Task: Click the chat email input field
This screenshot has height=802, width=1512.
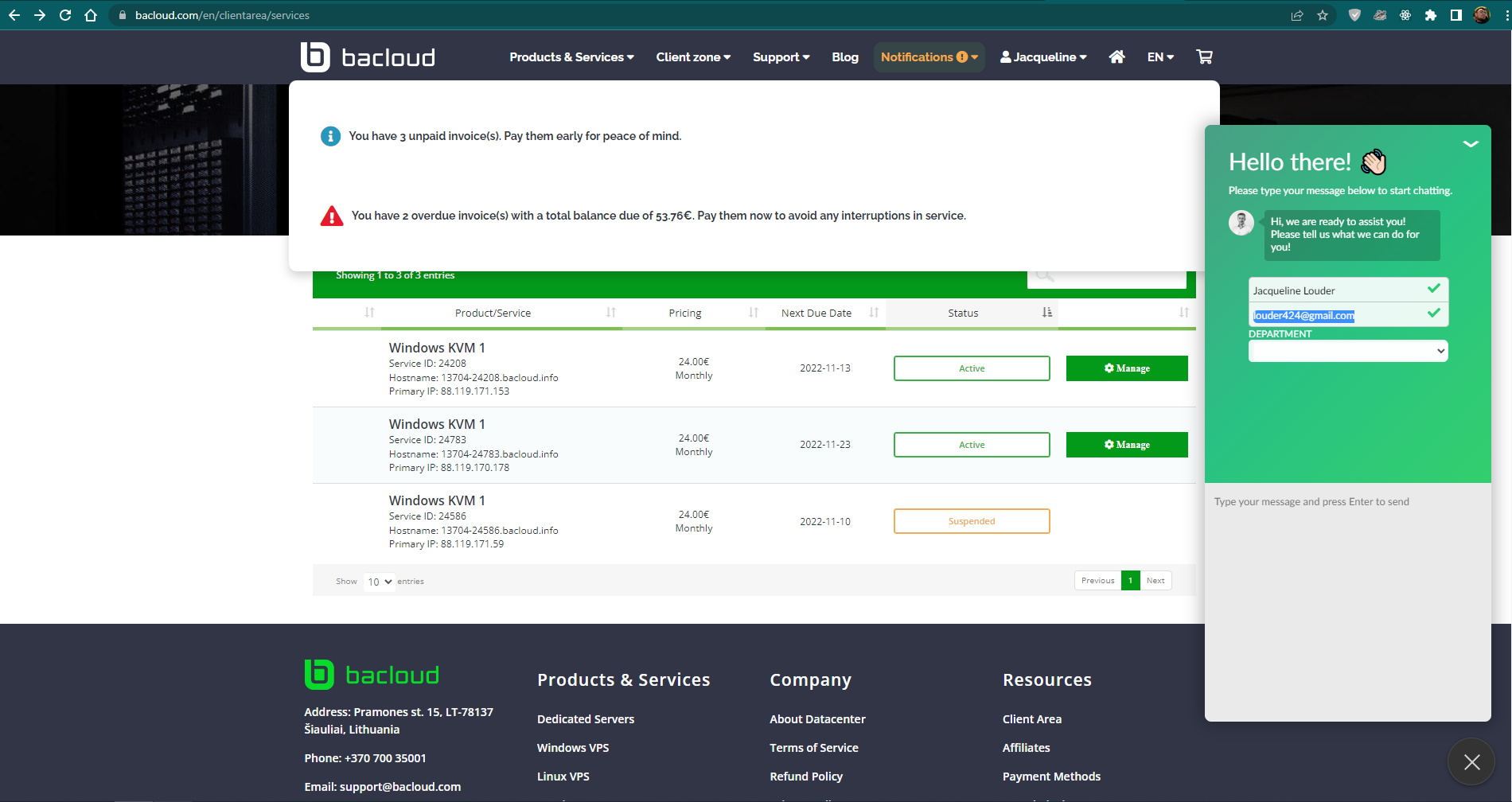Action: coord(1348,315)
